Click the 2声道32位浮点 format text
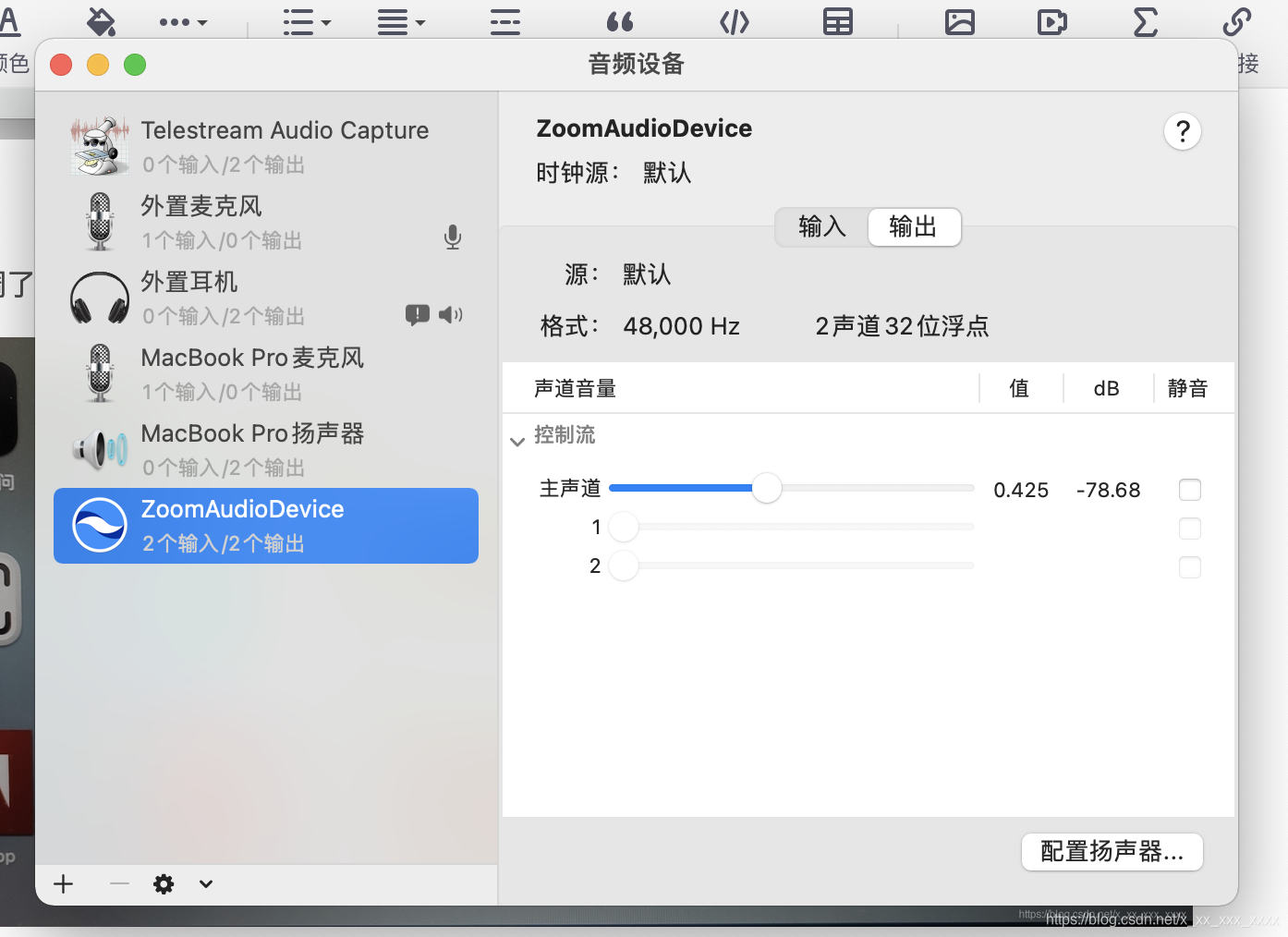Image resolution: width=1288 pixels, height=937 pixels. (902, 326)
